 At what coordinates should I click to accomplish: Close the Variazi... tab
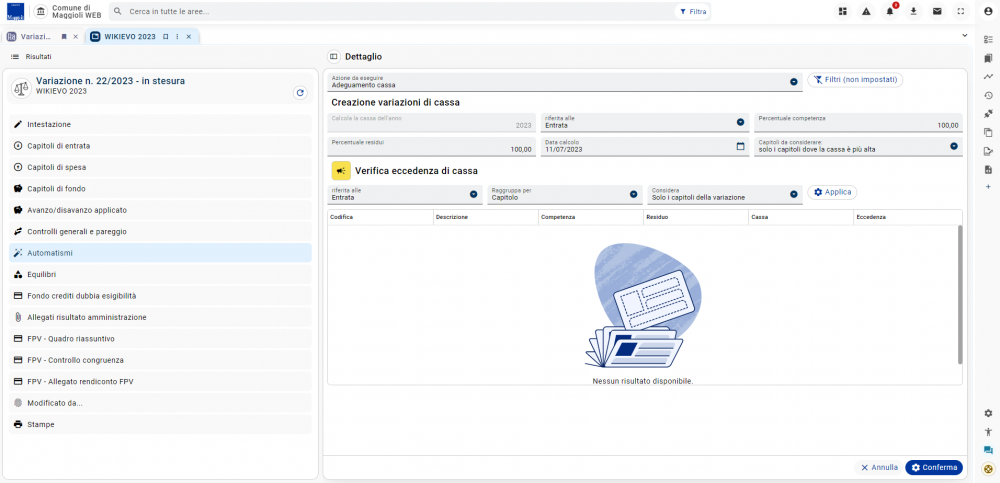click(75, 36)
